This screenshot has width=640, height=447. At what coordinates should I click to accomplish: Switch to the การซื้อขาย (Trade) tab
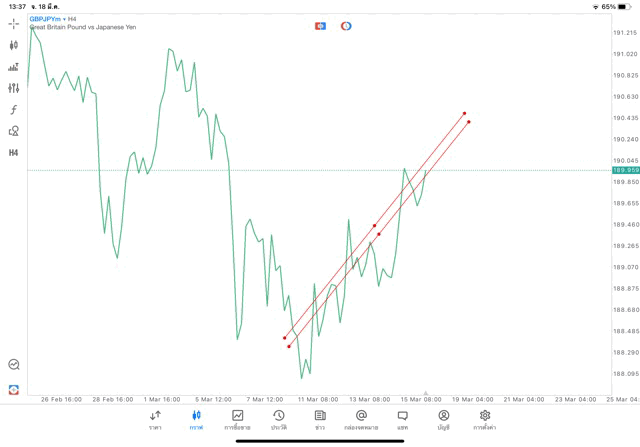tap(237, 419)
